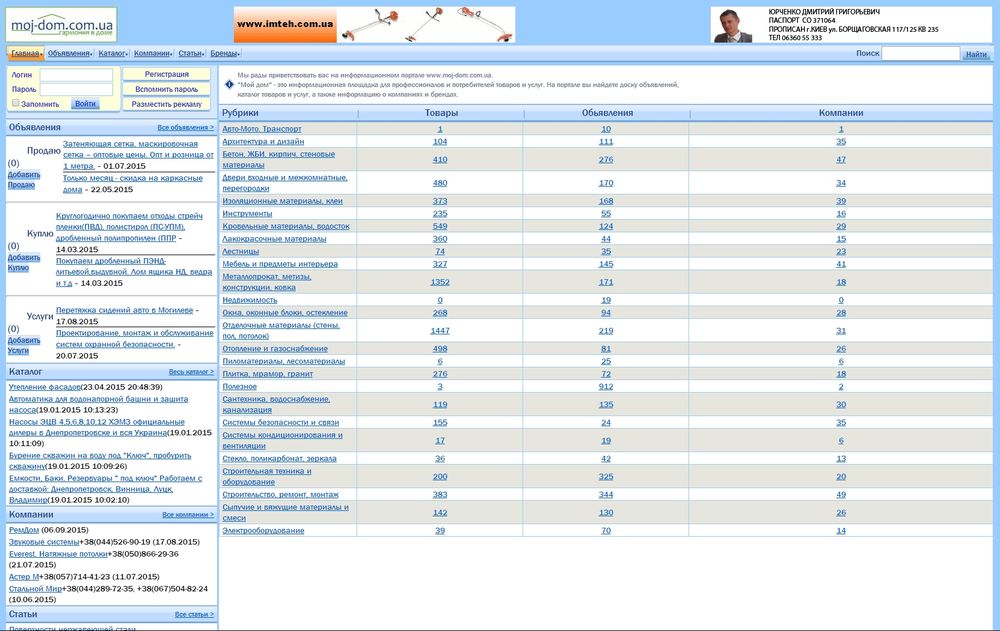
Task: Open the Авто-Мото. Транспорт rubric
Action: click(x=261, y=129)
